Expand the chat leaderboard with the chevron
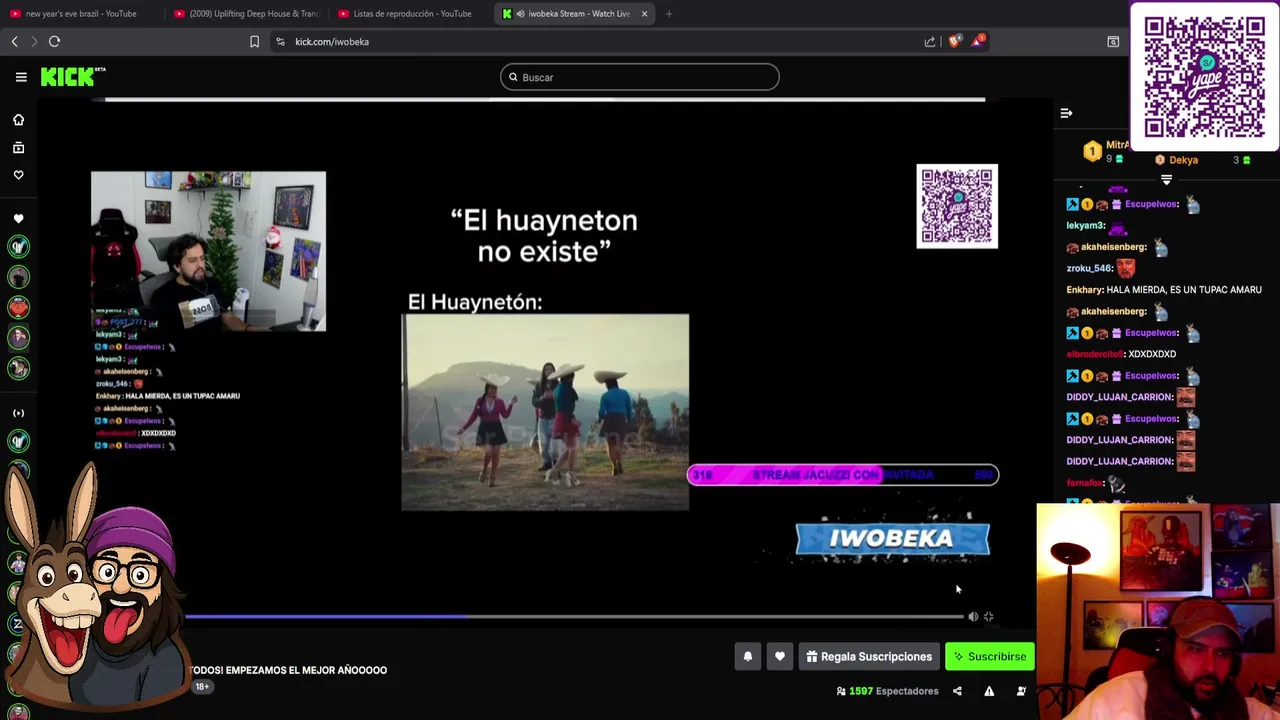This screenshot has height=720, width=1280. click(x=1166, y=180)
